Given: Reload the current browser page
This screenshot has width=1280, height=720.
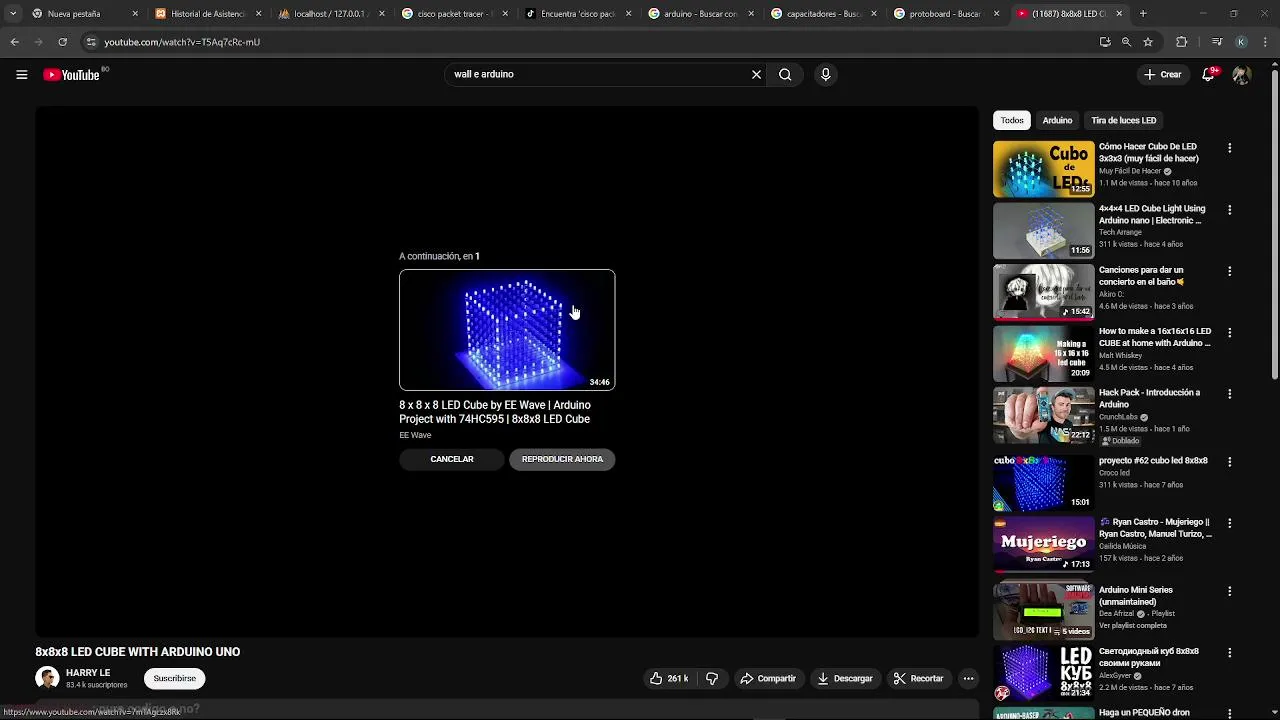Looking at the screenshot, I should 62,42.
